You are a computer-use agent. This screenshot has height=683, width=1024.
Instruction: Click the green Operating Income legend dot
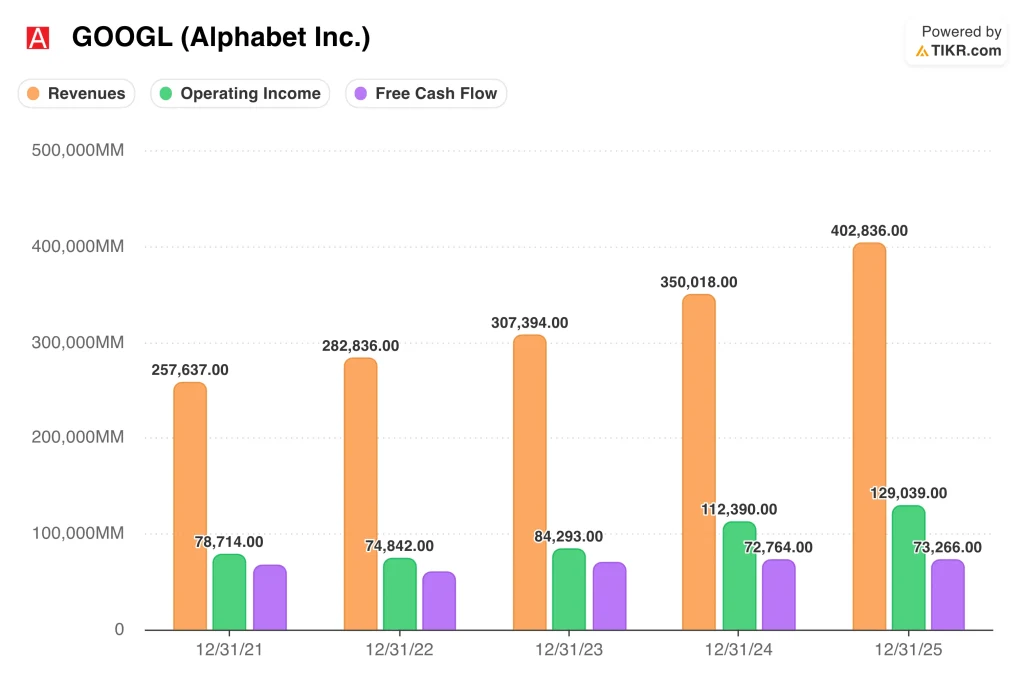pyautogui.click(x=166, y=94)
